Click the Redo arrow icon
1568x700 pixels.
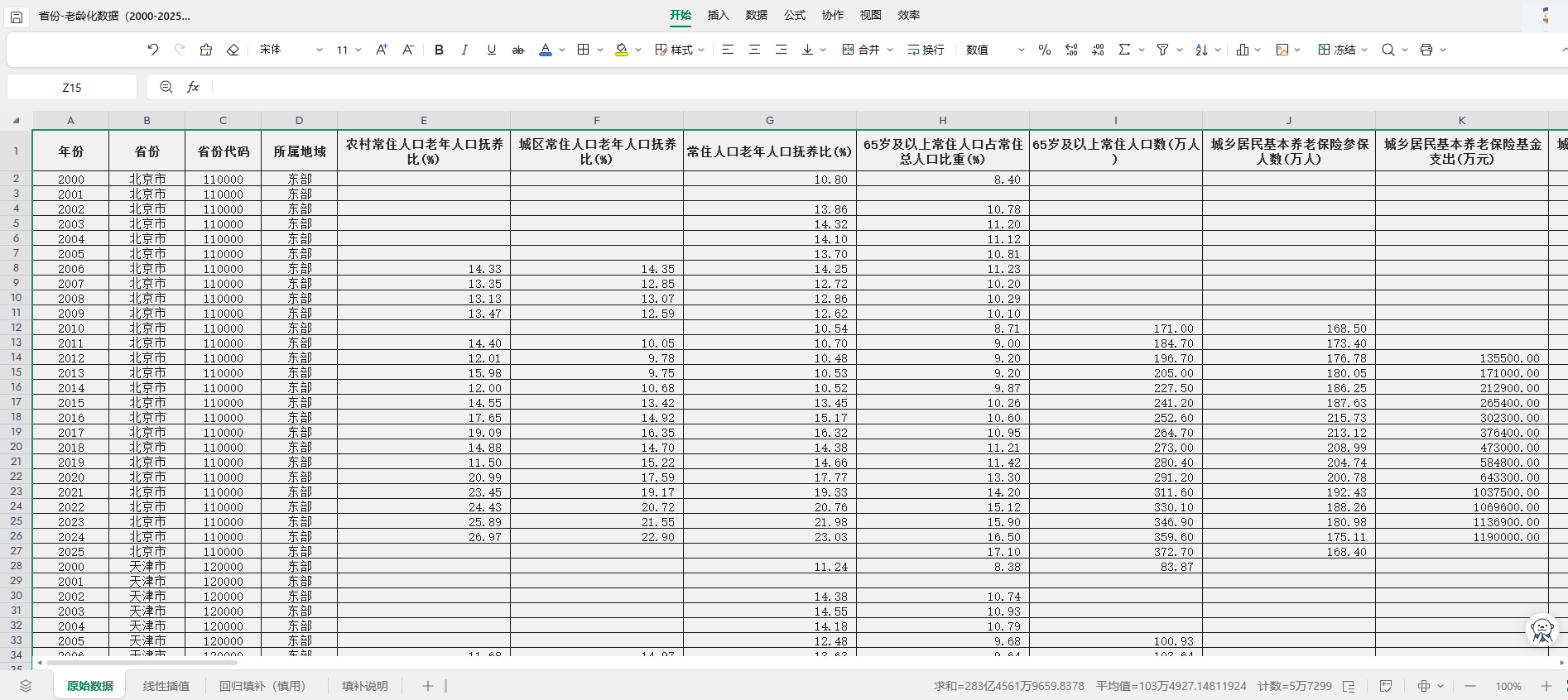coord(180,50)
